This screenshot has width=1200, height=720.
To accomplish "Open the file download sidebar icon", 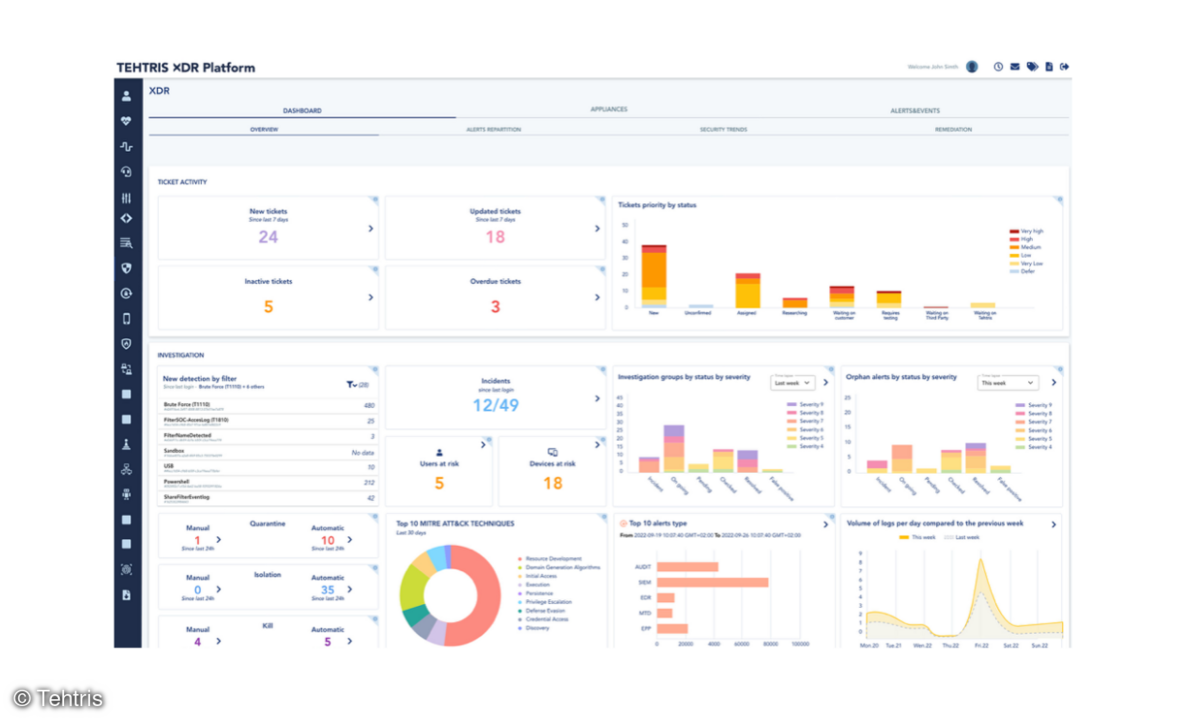I will (x=126, y=595).
